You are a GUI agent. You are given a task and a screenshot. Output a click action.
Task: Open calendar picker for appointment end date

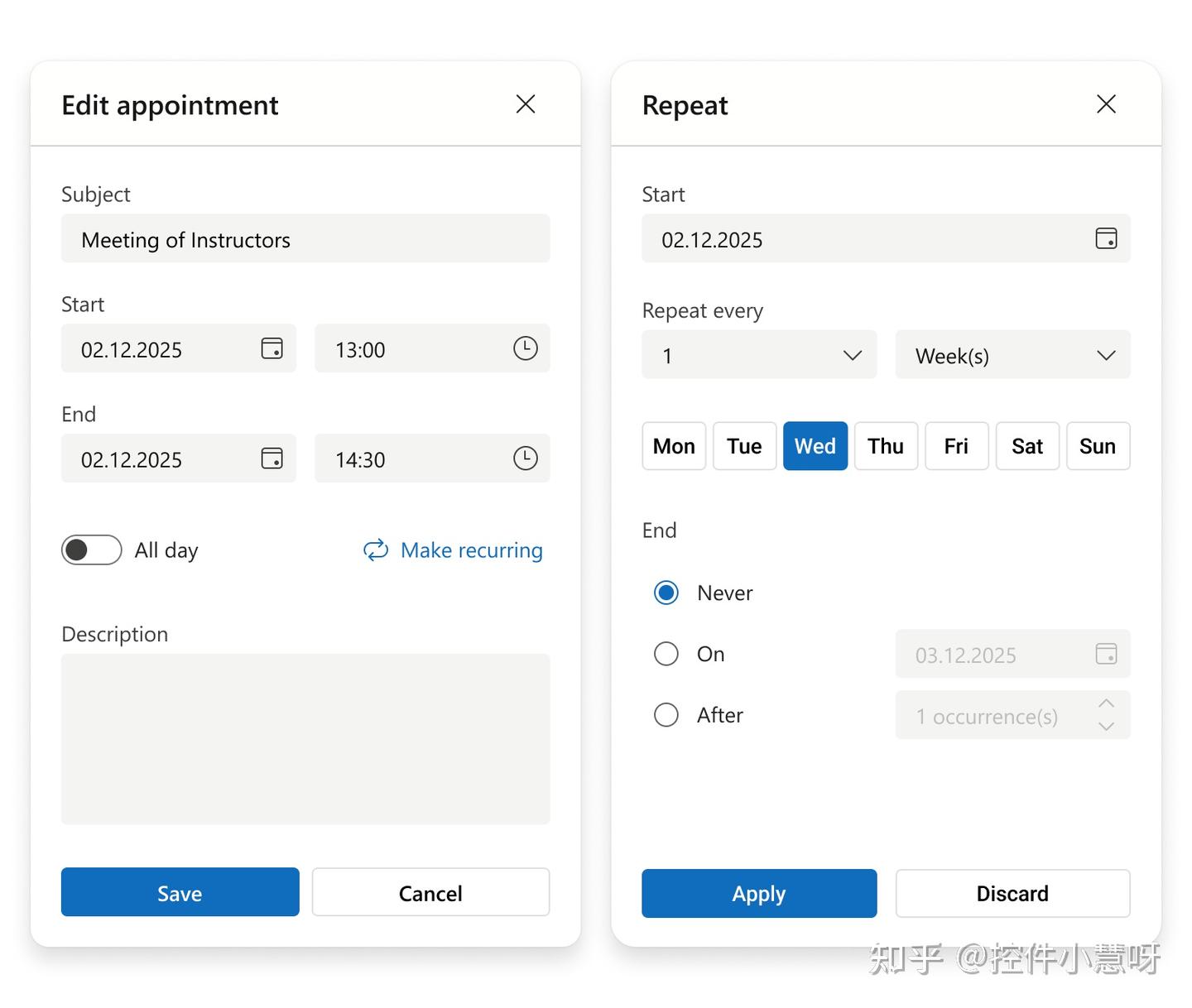click(272, 458)
